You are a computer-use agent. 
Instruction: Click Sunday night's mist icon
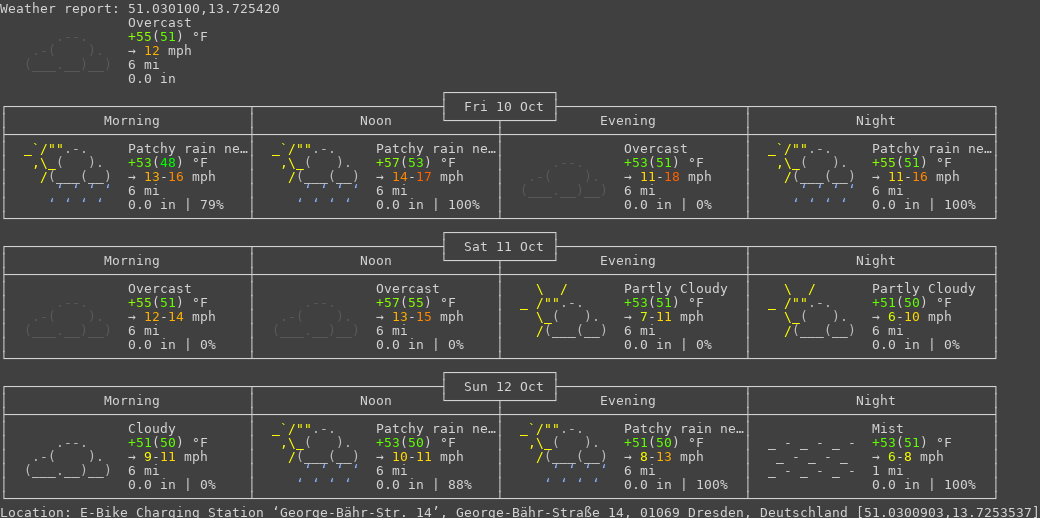point(812,457)
